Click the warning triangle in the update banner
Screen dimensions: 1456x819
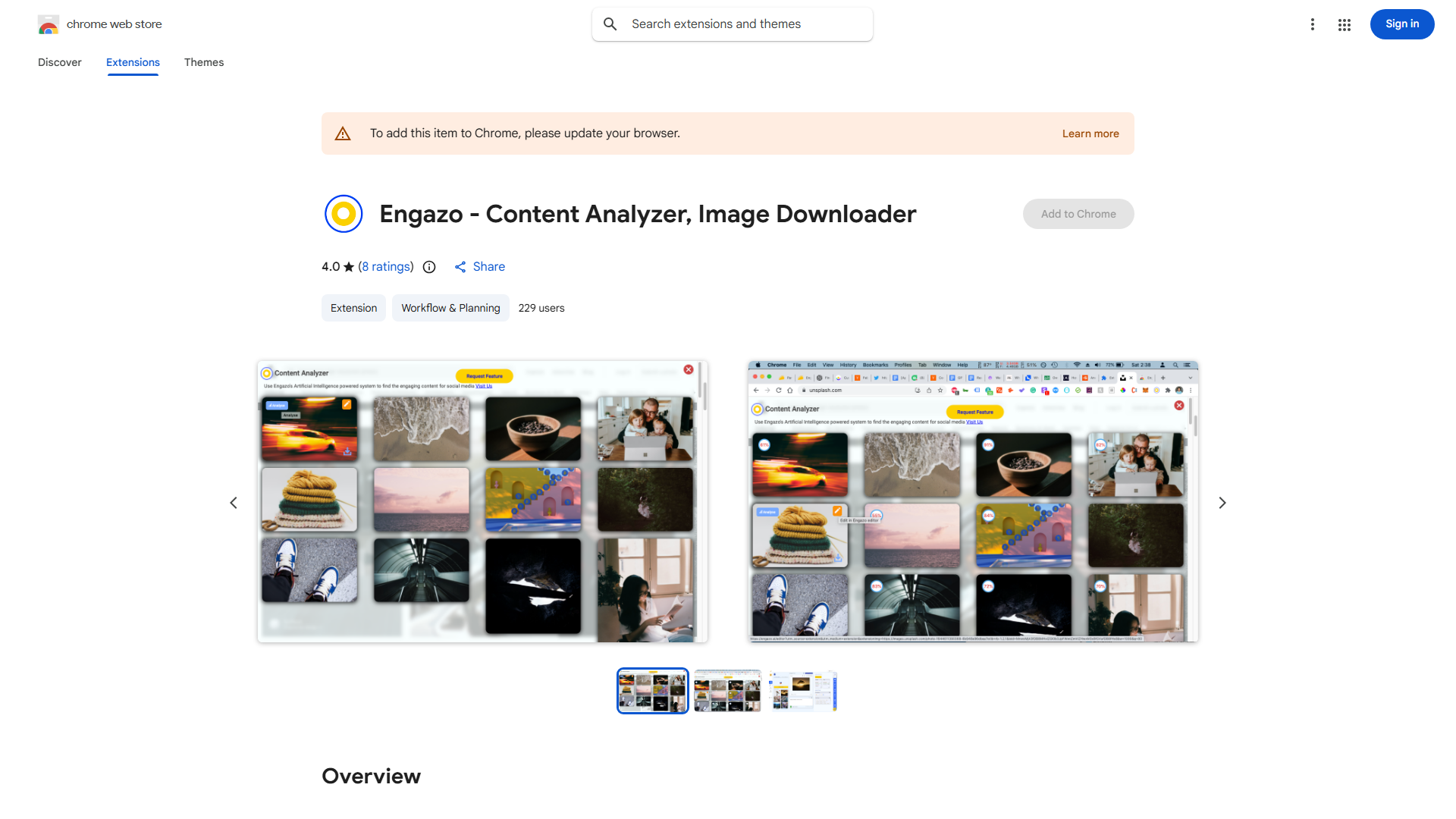pyautogui.click(x=343, y=133)
